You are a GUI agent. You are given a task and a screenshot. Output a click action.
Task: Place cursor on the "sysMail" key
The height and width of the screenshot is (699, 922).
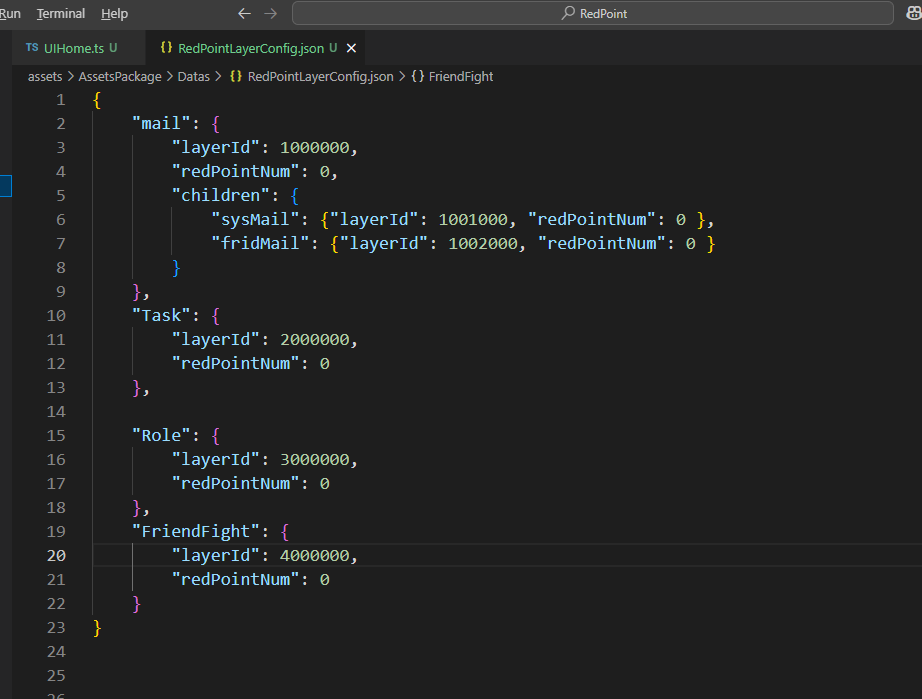point(255,219)
